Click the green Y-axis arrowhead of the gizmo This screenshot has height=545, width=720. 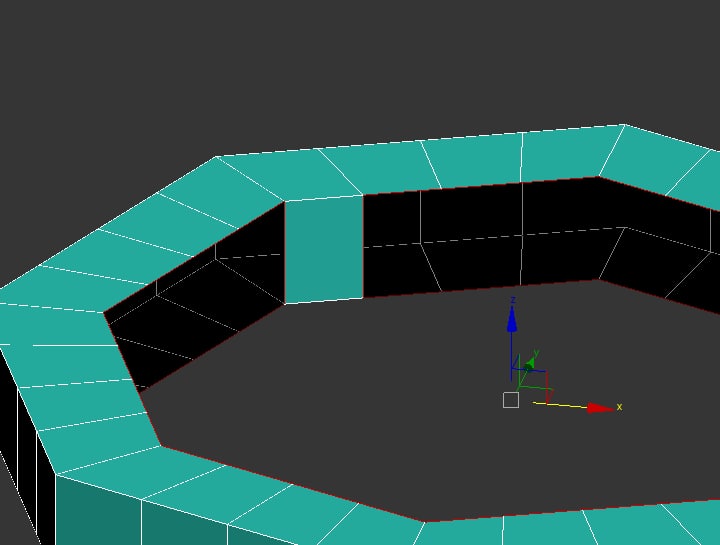pyautogui.click(x=529, y=365)
